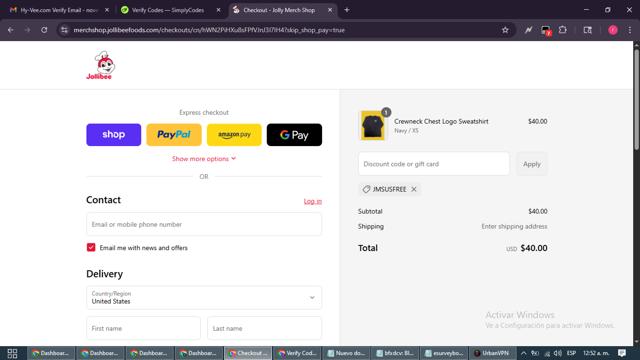Open the pink Chrome profile avatar
The height and width of the screenshot is (360, 640).
coord(613,30)
